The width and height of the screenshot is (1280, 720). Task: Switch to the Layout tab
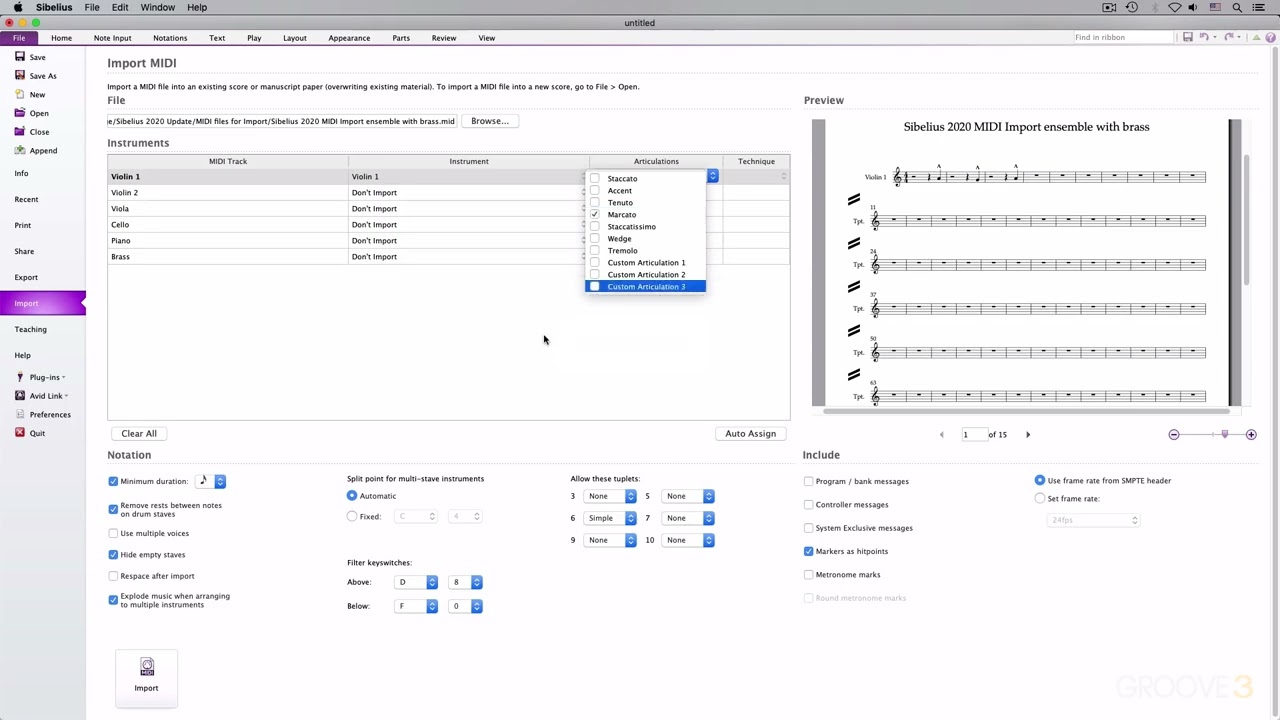point(295,38)
